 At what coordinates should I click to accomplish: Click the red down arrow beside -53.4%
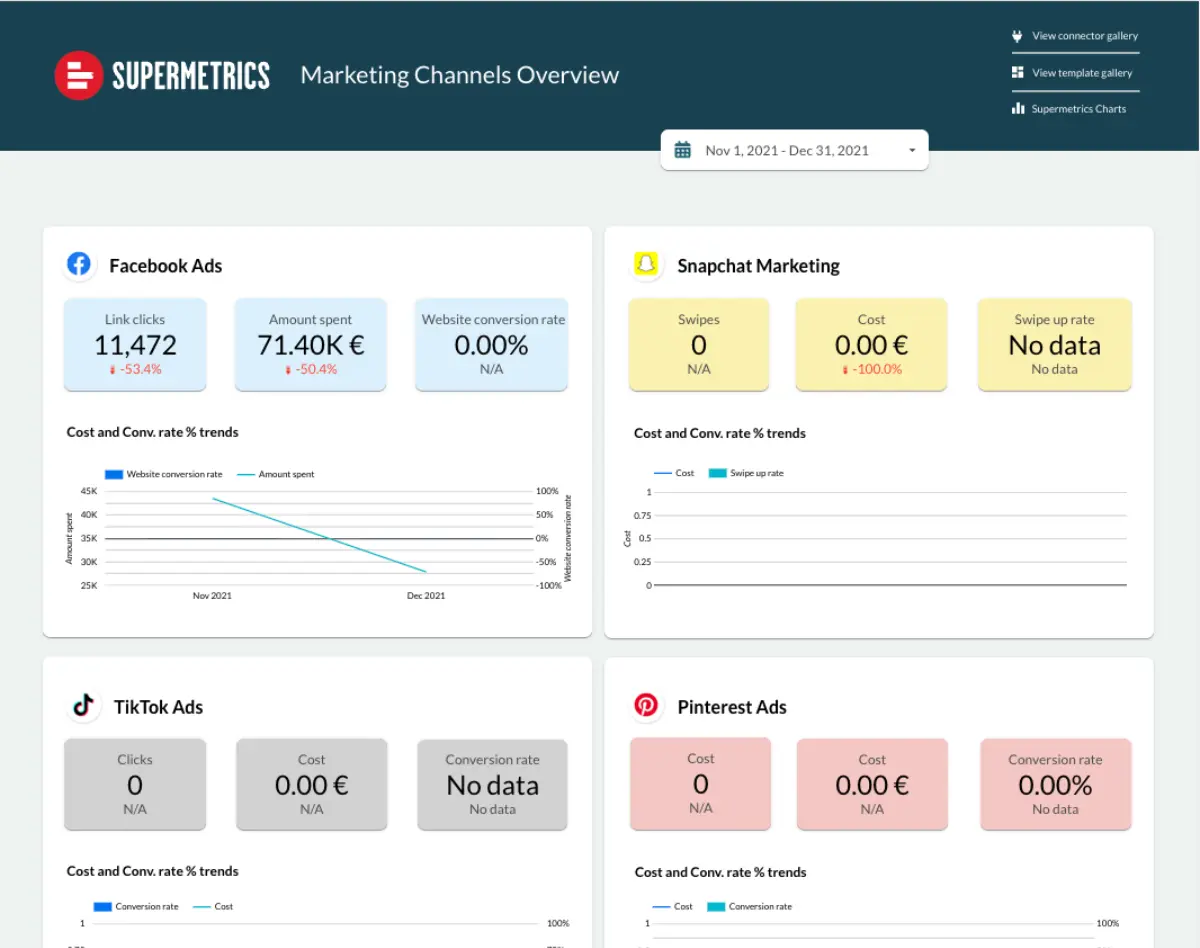(x=113, y=370)
